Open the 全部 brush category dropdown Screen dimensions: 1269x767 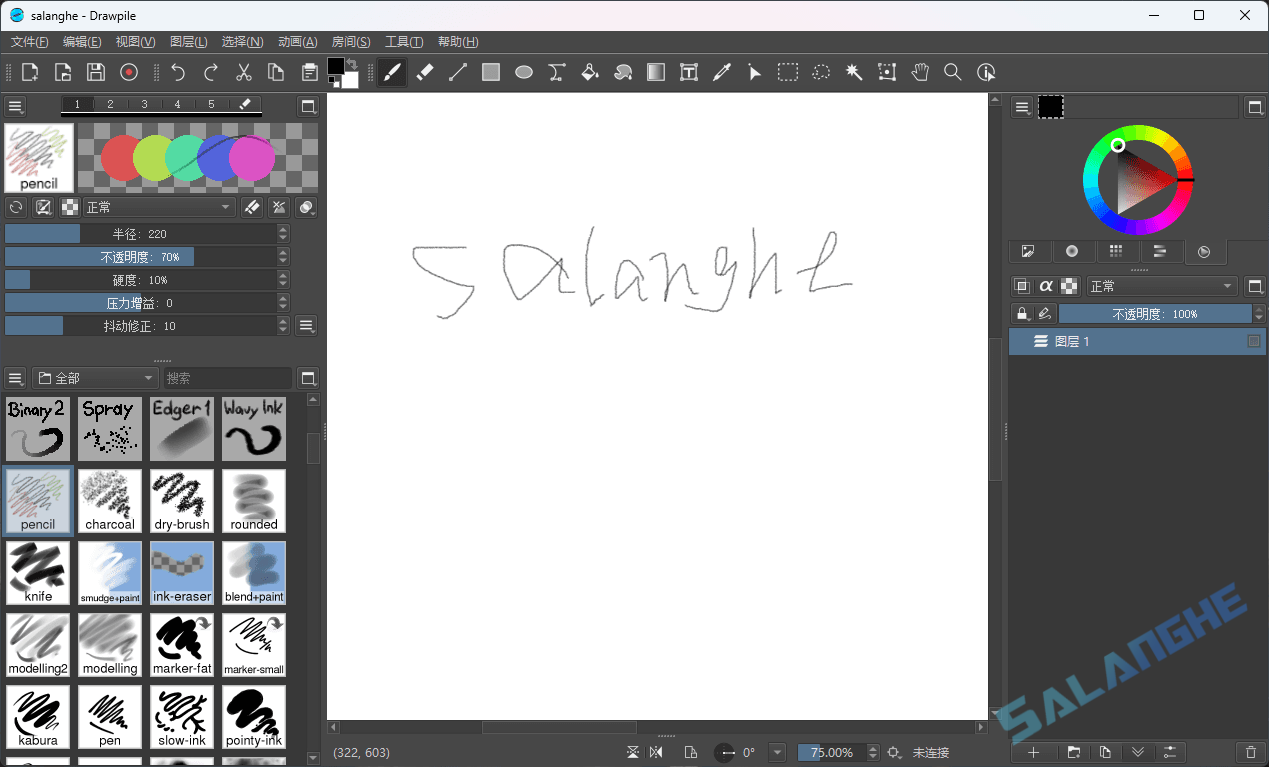click(x=95, y=378)
